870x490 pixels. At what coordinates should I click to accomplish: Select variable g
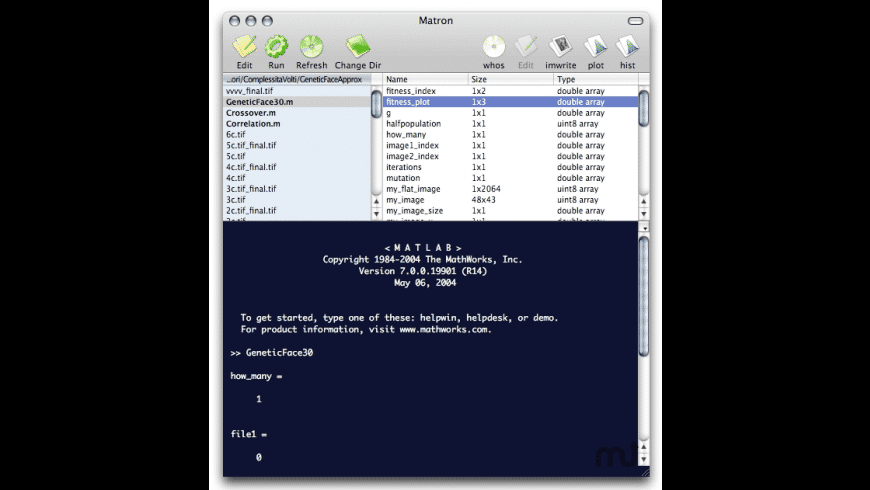(x=510, y=113)
